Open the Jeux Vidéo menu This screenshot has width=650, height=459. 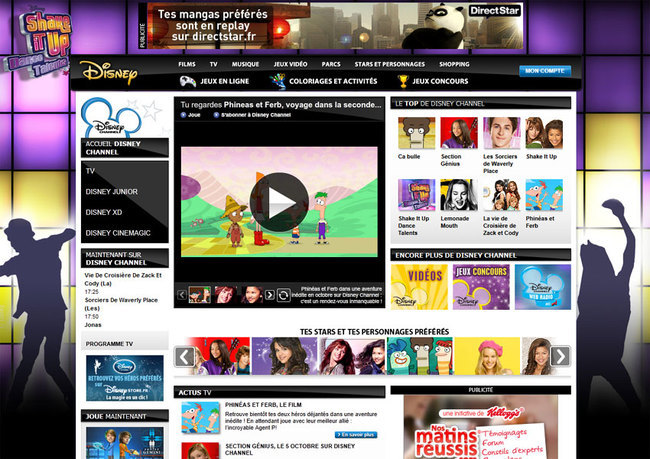point(291,64)
